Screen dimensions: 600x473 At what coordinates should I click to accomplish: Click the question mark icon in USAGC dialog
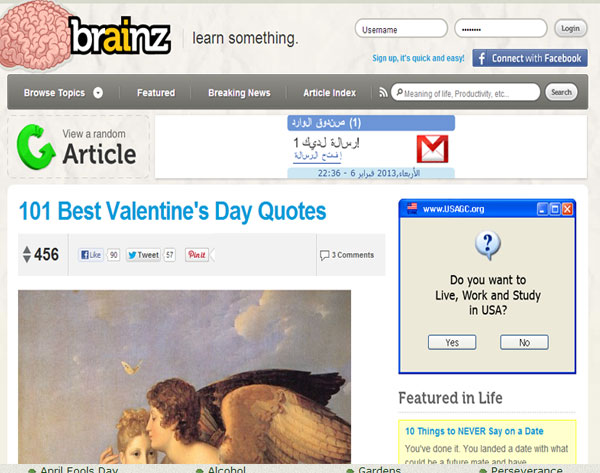[x=488, y=246]
